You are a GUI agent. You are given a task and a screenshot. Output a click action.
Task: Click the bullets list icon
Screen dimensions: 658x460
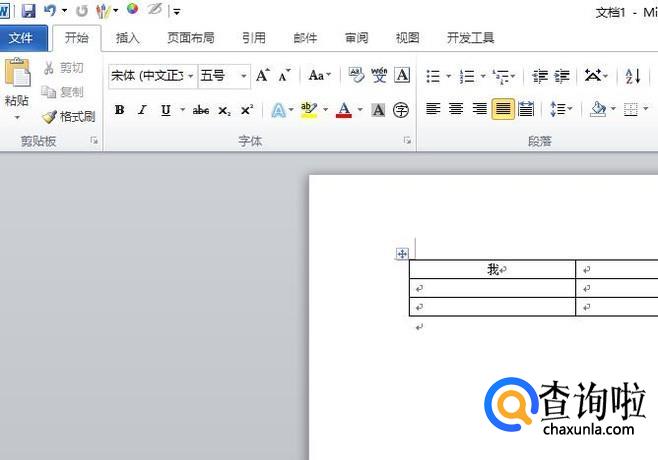pos(433,76)
